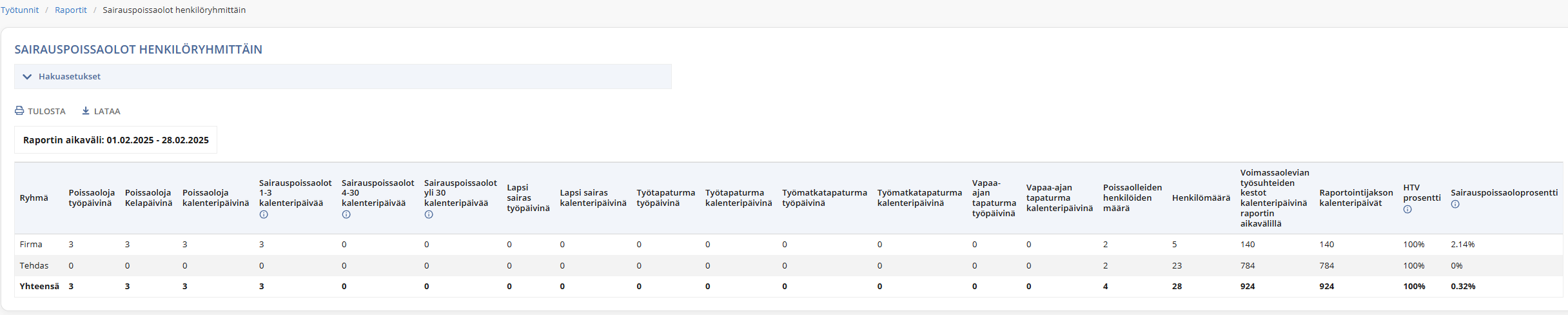Select the Tehdas group row

pos(789,265)
